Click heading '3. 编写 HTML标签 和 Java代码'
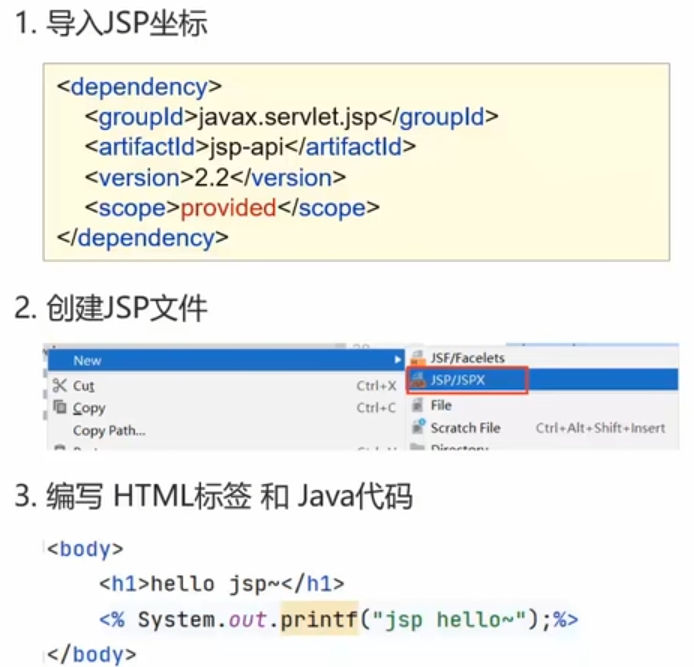The width and height of the screenshot is (694, 667). coord(214,496)
